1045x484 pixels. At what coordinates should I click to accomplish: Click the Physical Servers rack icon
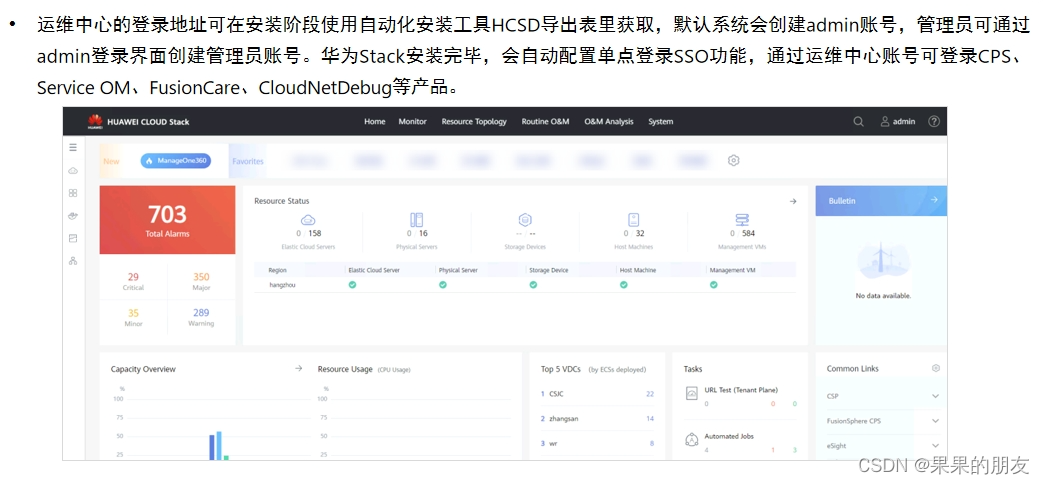click(417, 220)
